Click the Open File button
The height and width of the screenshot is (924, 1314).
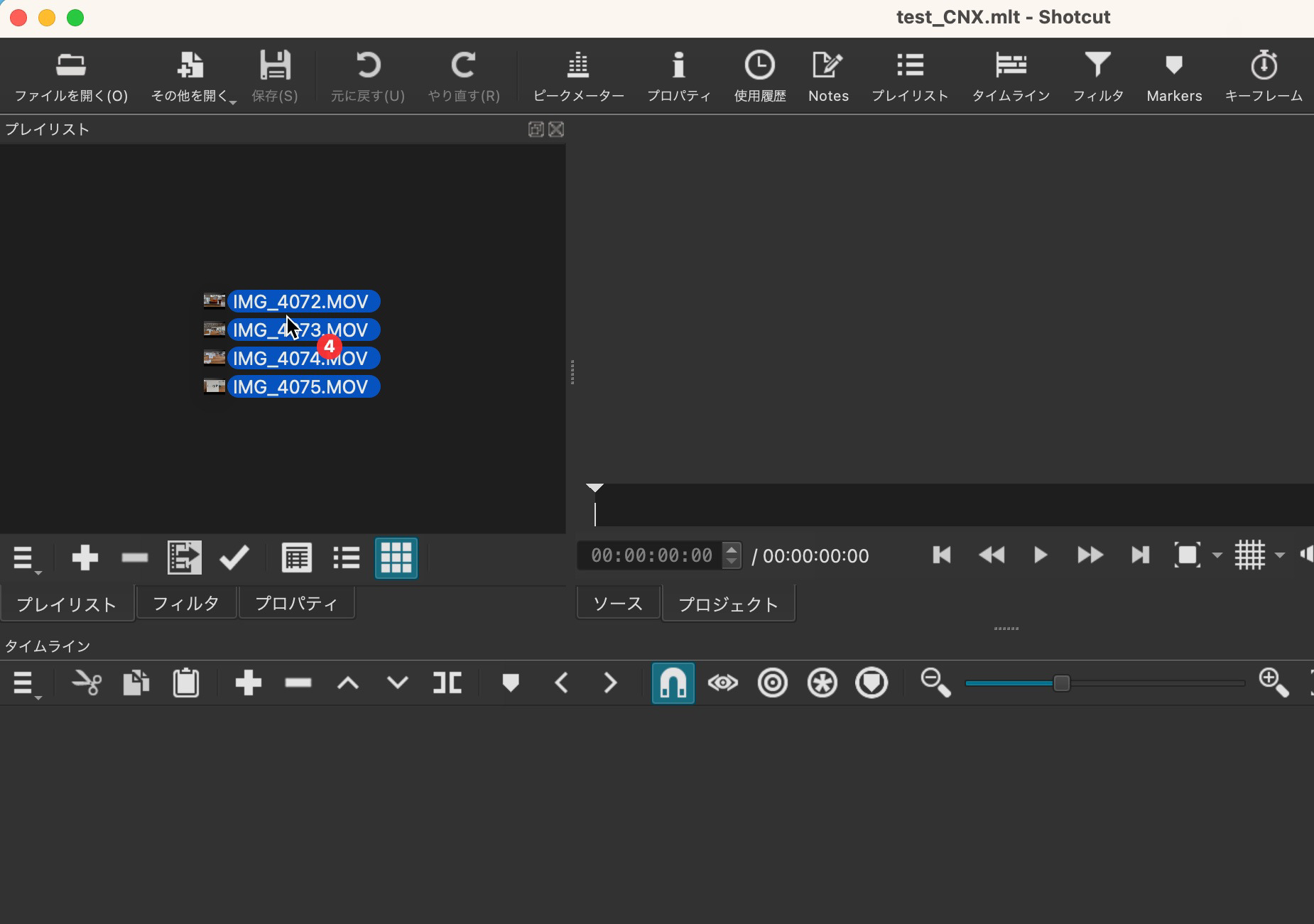pos(71,76)
